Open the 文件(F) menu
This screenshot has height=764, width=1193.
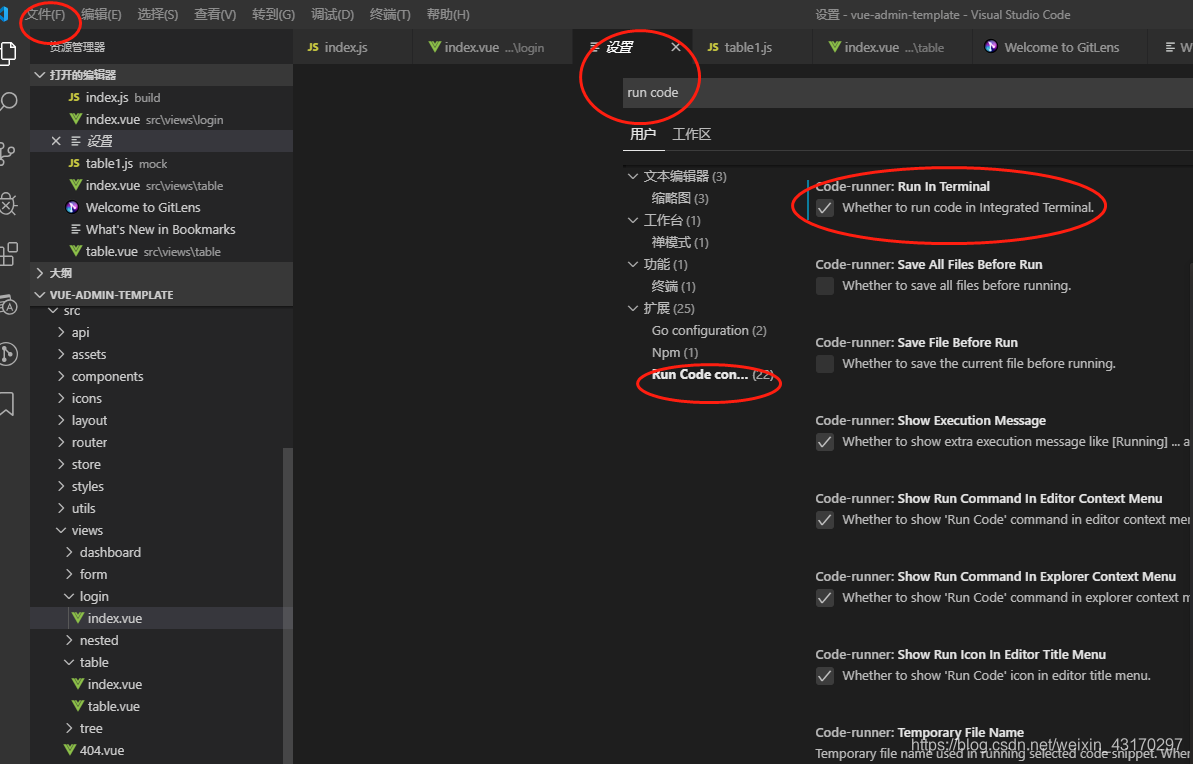point(46,14)
